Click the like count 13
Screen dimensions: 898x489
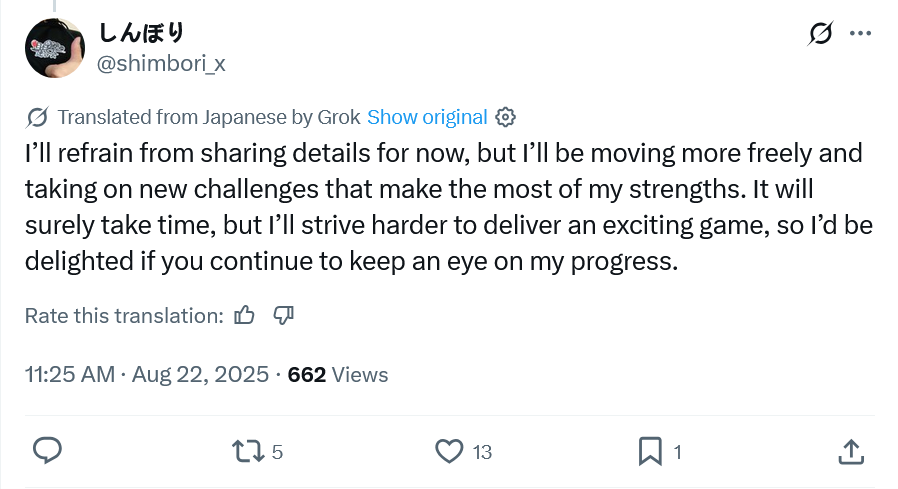coord(482,452)
